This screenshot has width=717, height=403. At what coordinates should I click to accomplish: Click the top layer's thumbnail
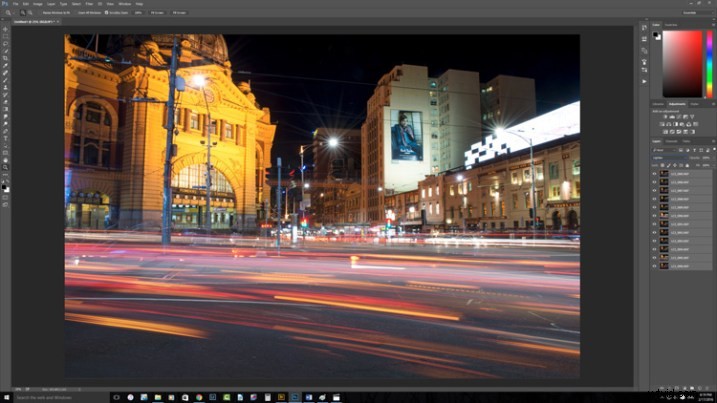pos(664,174)
